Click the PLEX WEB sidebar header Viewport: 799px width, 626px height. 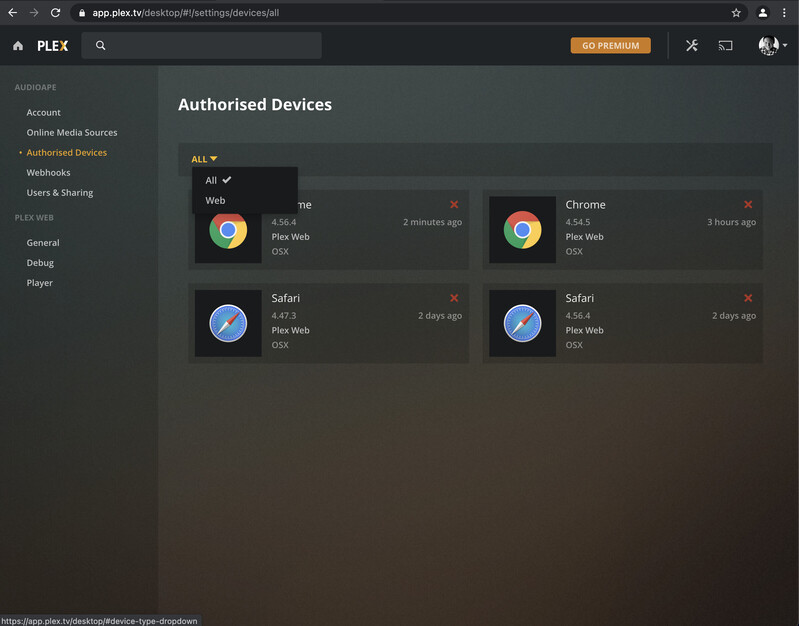pyautogui.click(x=34, y=218)
